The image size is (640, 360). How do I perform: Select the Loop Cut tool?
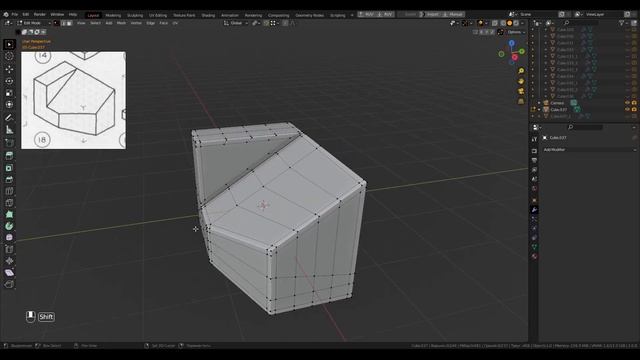pyautogui.click(x=9, y=191)
